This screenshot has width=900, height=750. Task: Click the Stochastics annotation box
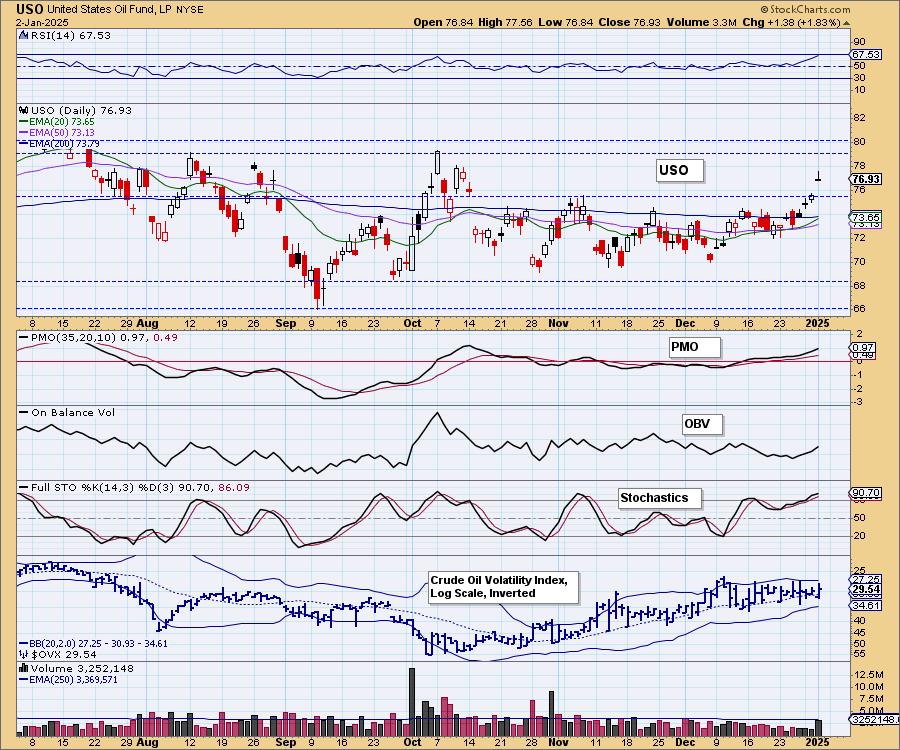tap(660, 498)
